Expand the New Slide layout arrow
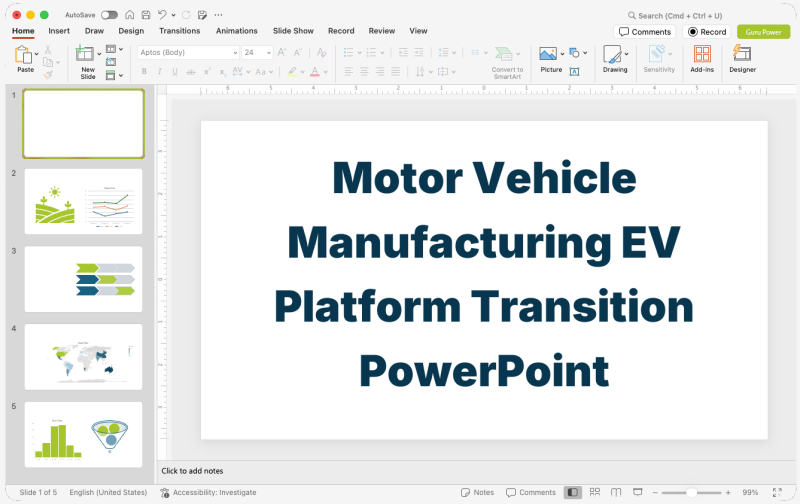This screenshot has width=800, height=504. [x=99, y=54]
